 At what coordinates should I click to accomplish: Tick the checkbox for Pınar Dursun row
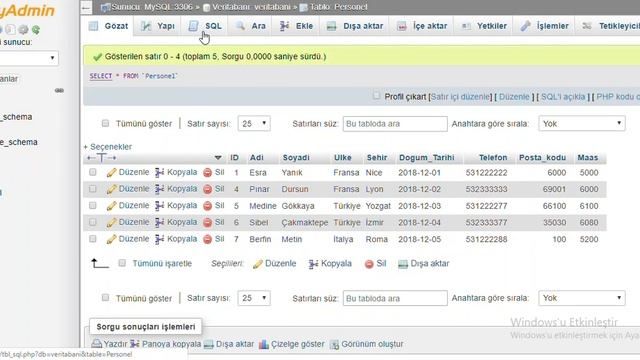pyautogui.click(x=93, y=189)
